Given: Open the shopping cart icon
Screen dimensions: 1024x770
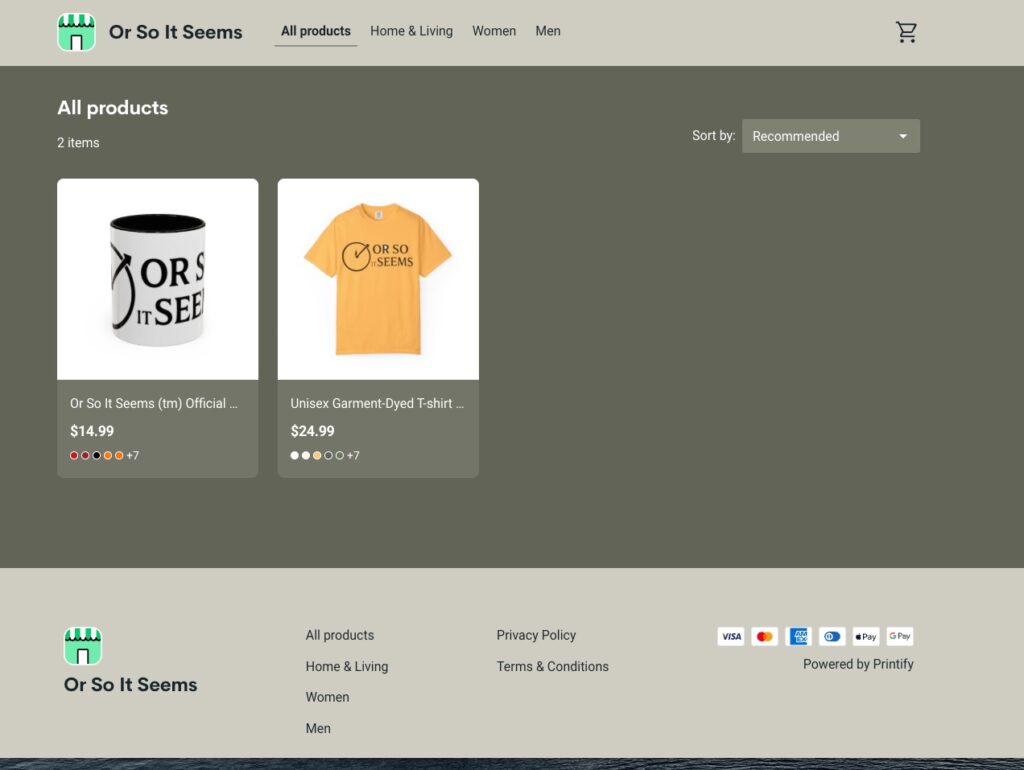Looking at the screenshot, I should tap(906, 31).
